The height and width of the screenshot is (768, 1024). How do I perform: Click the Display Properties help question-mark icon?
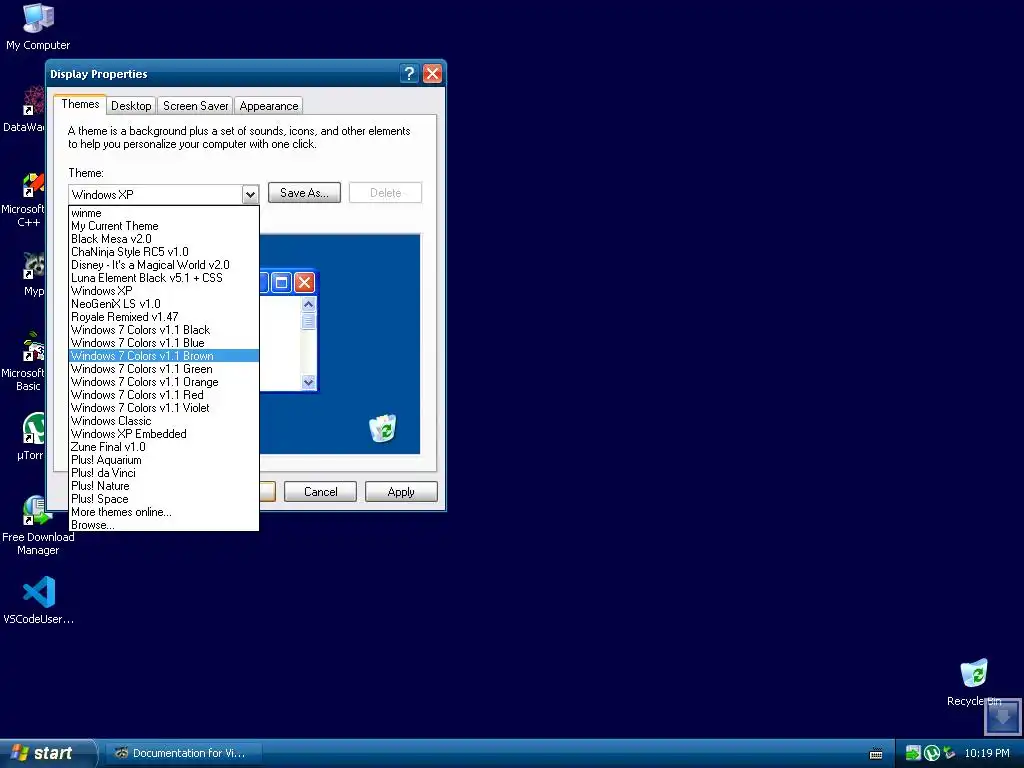[409, 74]
